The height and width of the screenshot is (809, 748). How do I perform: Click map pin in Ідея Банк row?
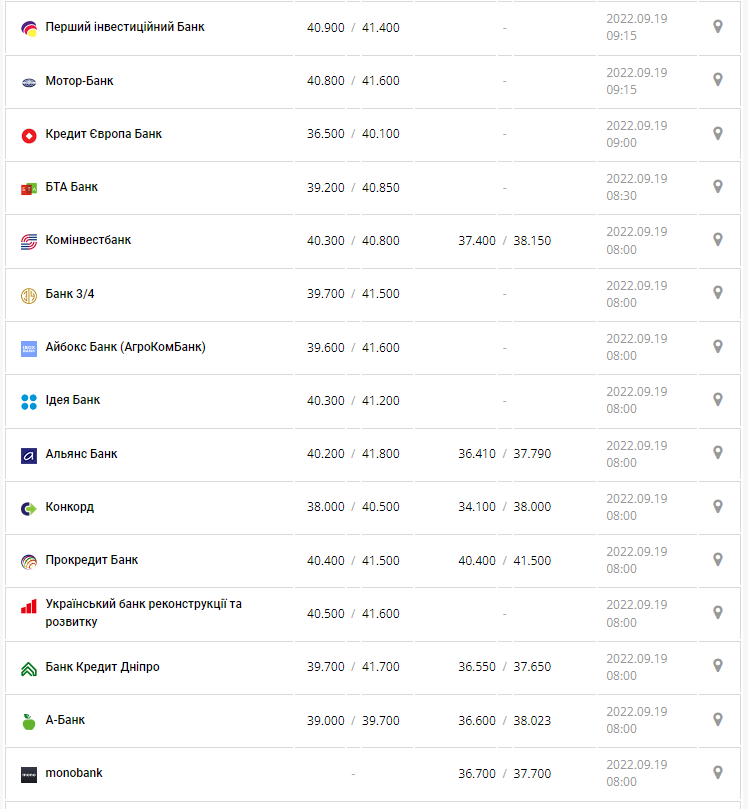click(x=717, y=399)
